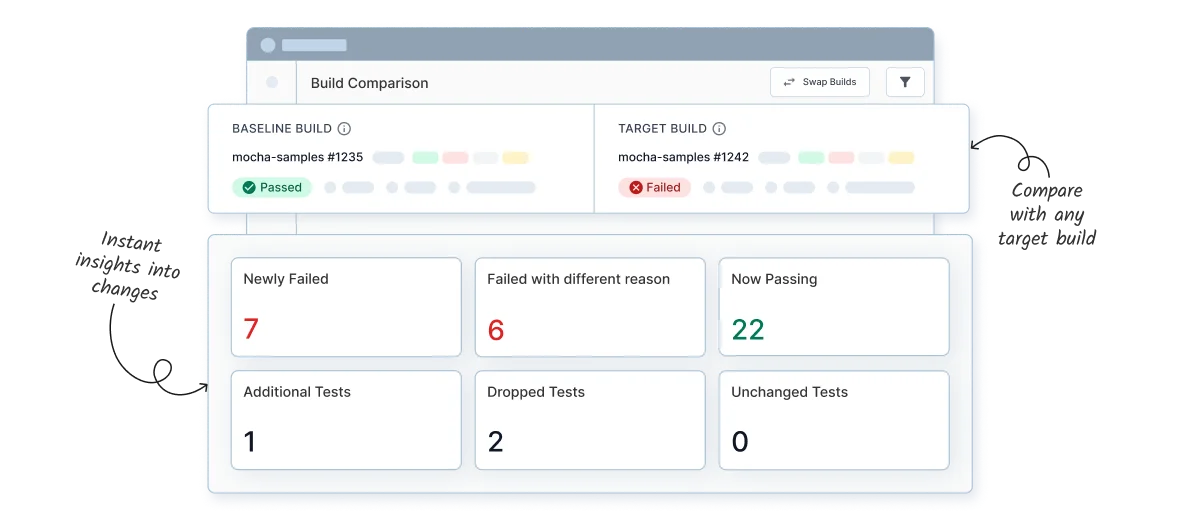Click the green Passed status badge

(272, 187)
